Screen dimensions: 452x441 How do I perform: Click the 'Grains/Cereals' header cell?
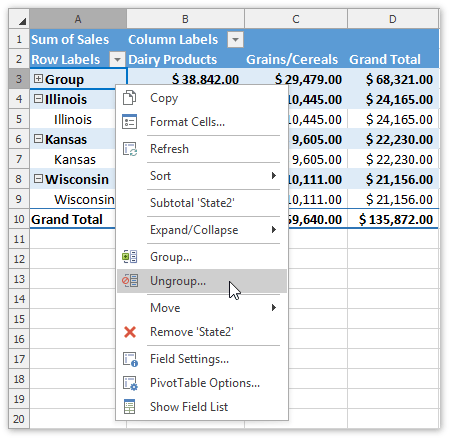coord(296,60)
